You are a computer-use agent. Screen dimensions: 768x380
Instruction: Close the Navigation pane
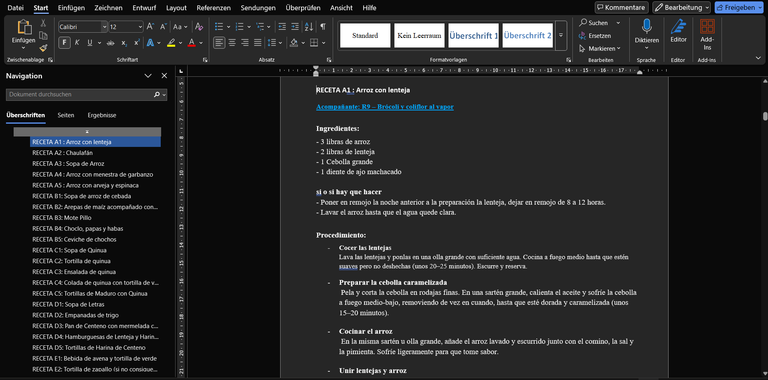click(164, 76)
